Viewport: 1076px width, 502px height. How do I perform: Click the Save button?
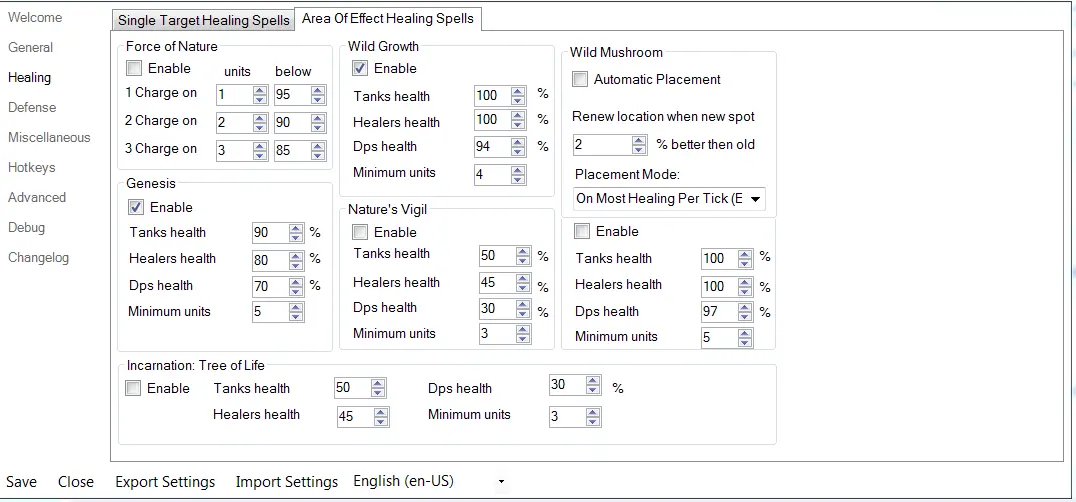pyautogui.click(x=21, y=482)
